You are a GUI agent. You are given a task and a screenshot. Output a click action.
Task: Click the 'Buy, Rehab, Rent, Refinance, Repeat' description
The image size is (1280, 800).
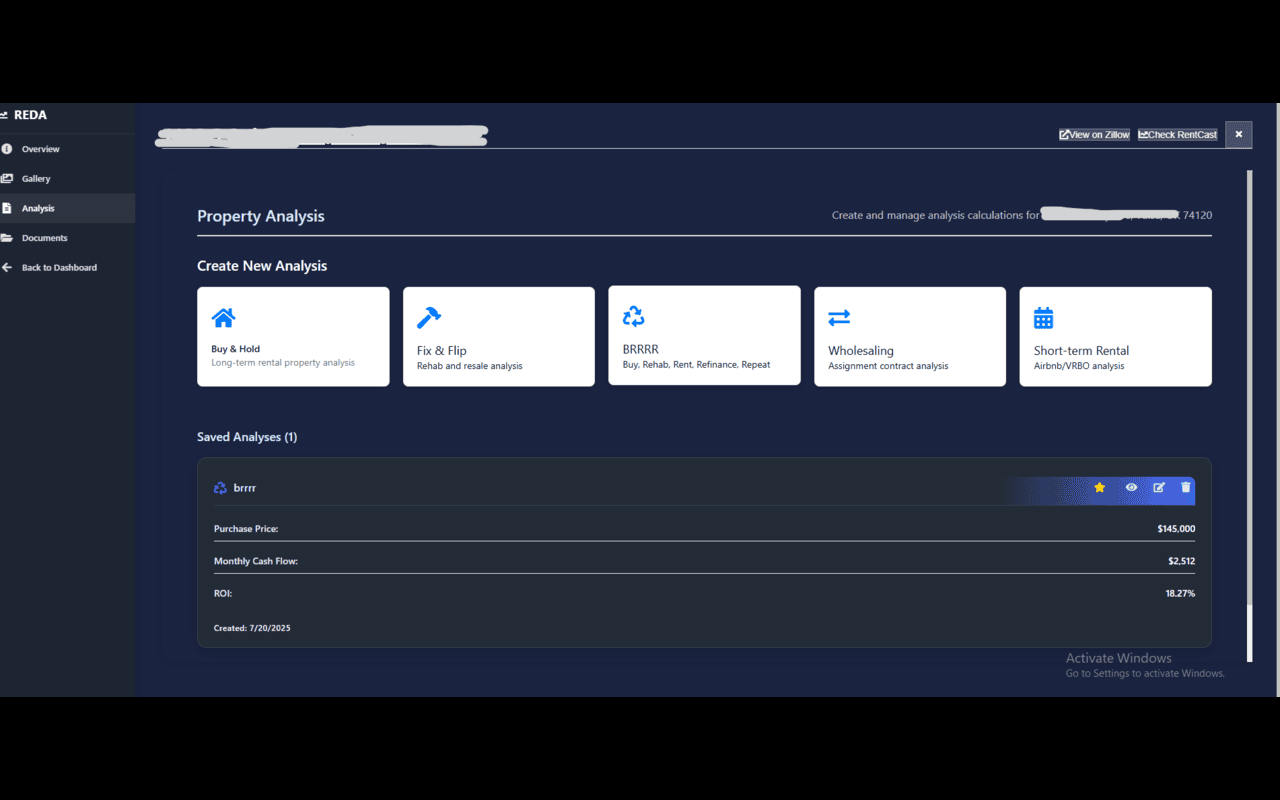[x=696, y=365]
